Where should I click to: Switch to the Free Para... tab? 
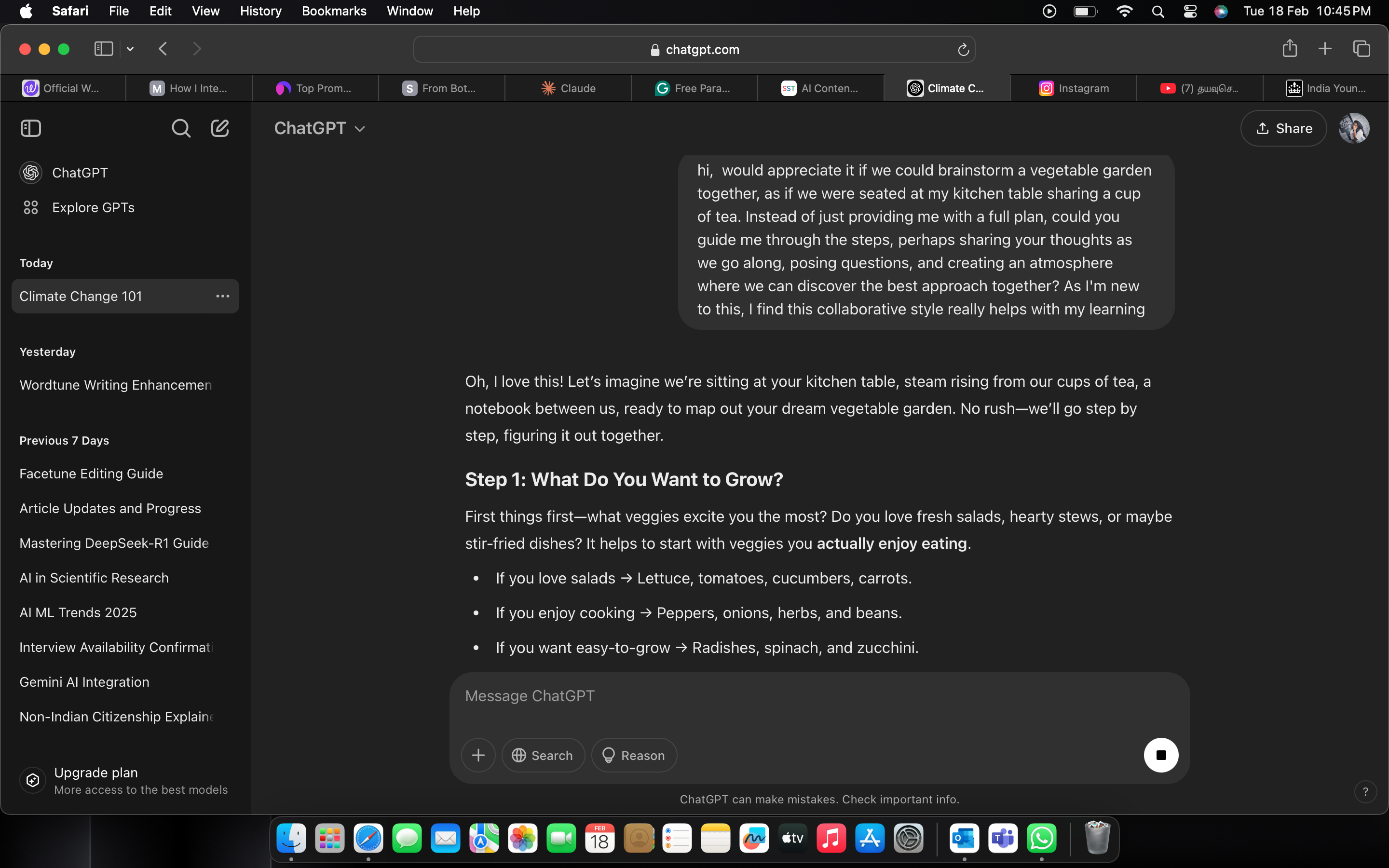point(694,88)
